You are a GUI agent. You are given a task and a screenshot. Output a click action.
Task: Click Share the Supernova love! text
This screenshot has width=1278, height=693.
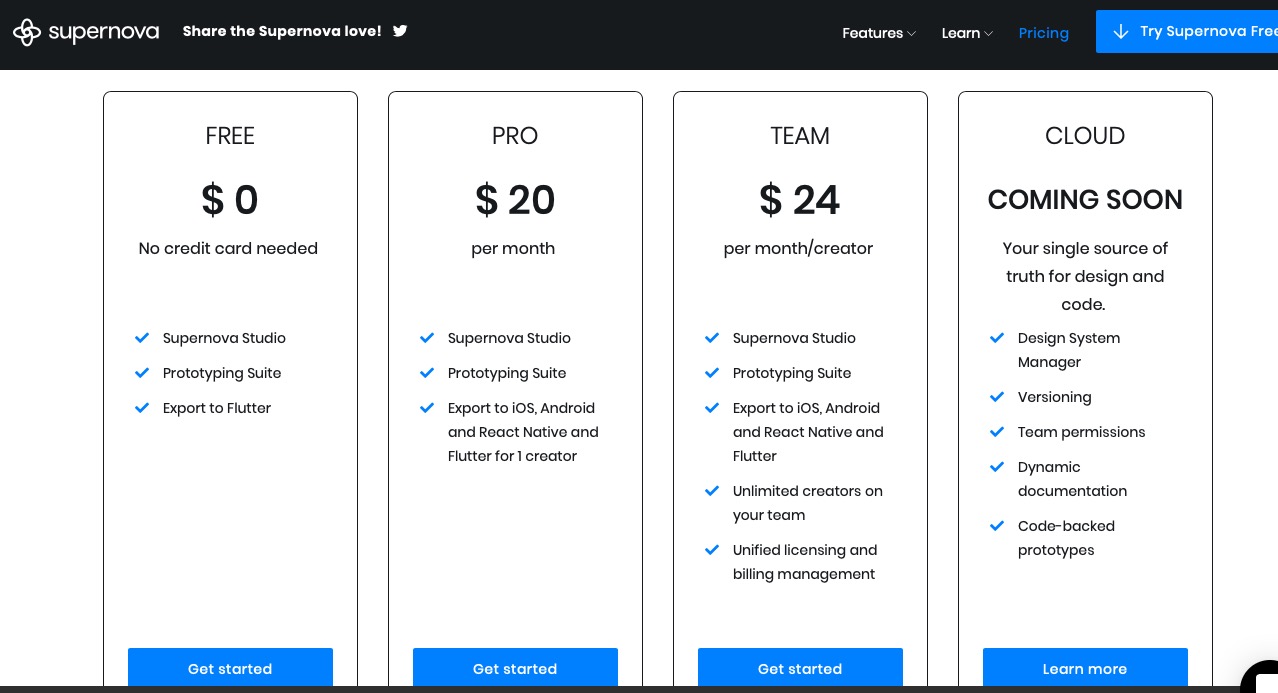tap(282, 31)
